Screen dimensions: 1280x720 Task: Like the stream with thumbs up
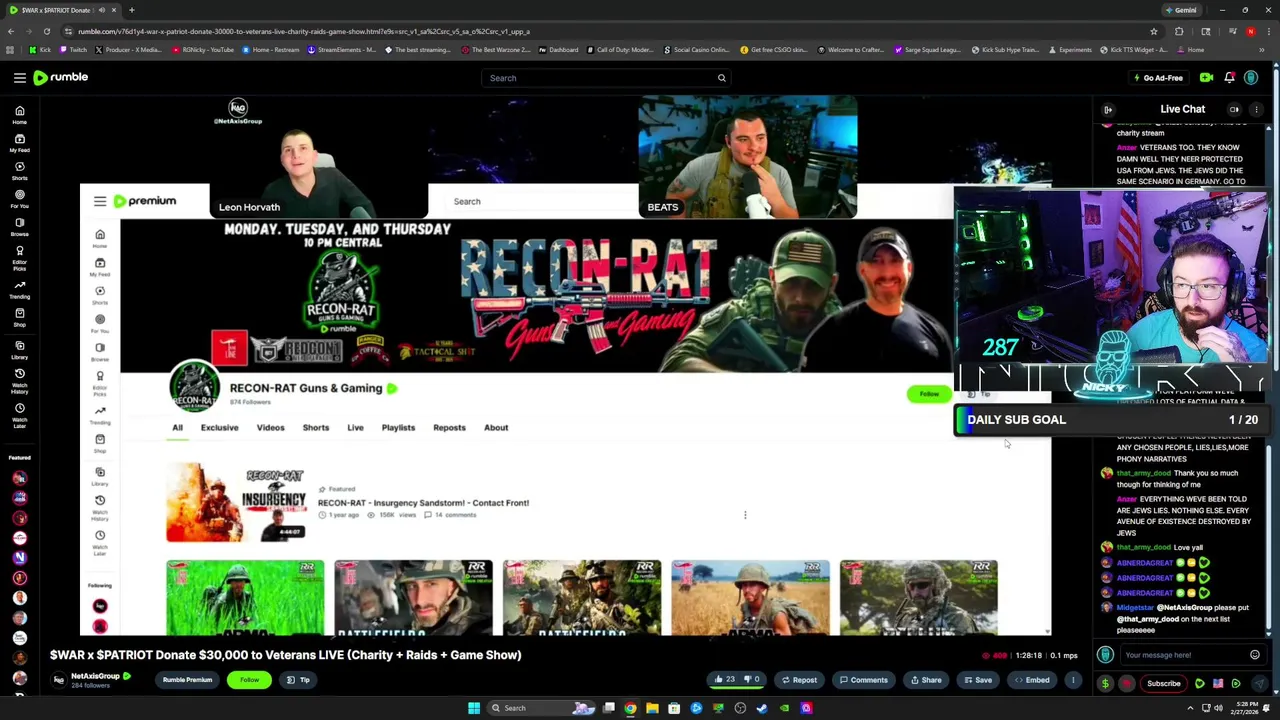pos(724,680)
